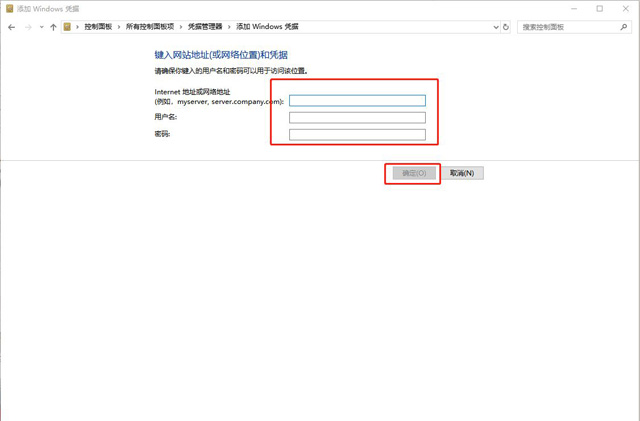Open the recent locations dropdown arrow
This screenshot has width=640, height=421.
(41, 27)
